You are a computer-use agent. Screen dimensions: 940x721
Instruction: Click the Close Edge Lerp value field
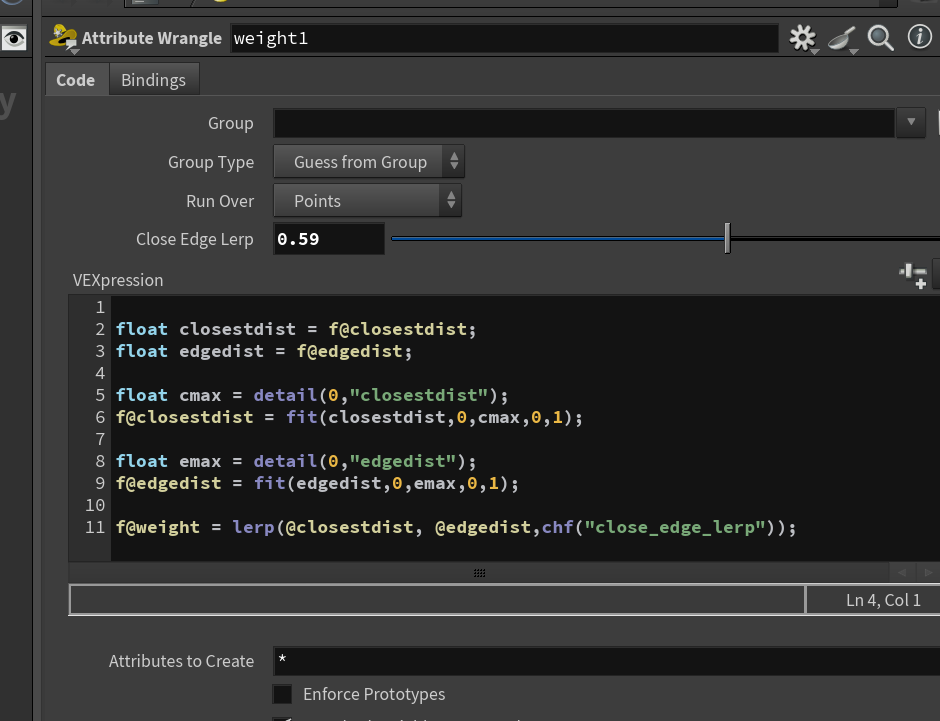tap(329, 239)
